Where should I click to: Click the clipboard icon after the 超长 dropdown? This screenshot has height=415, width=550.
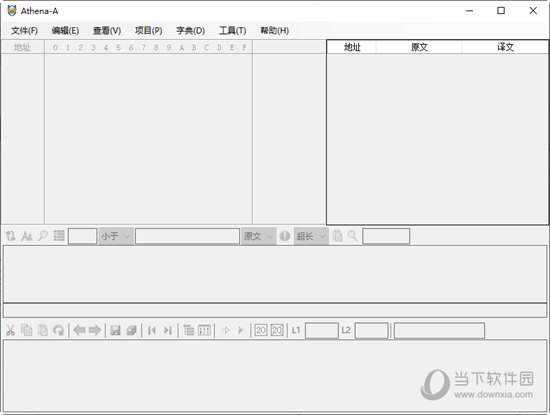click(x=337, y=236)
